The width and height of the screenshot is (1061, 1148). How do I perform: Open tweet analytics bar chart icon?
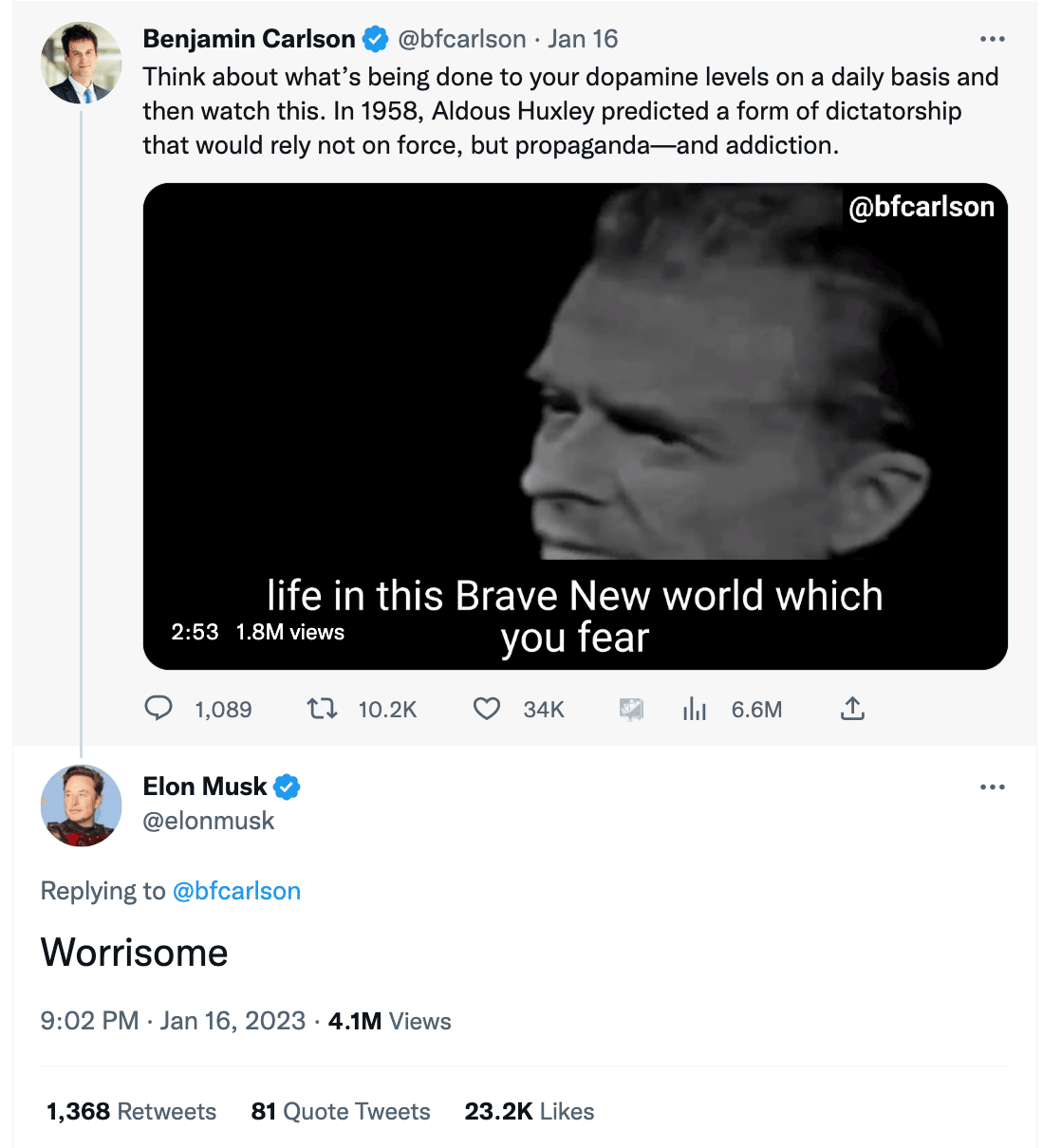[695, 709]
